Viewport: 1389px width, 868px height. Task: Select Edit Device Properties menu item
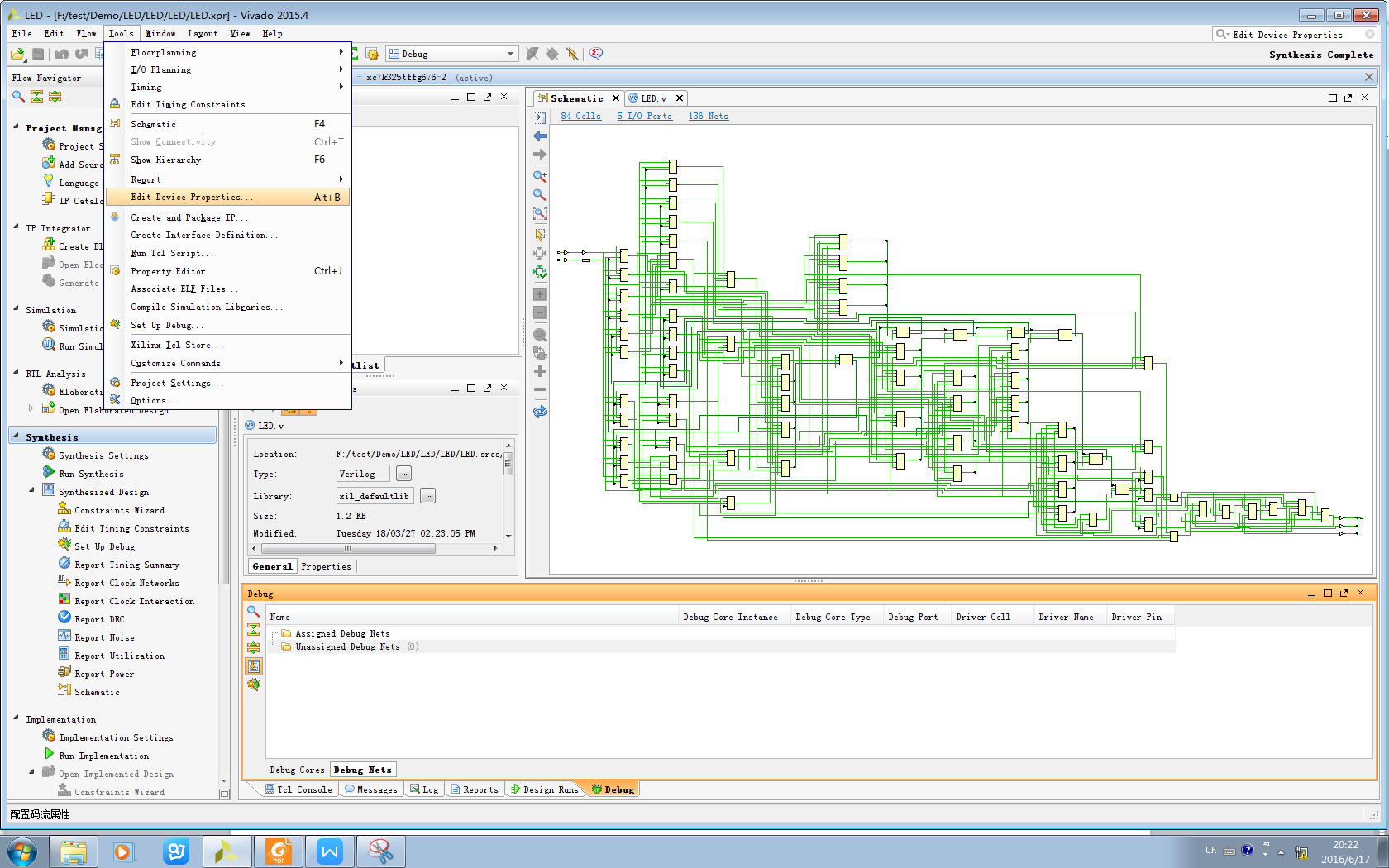click(x=228, y=197)
